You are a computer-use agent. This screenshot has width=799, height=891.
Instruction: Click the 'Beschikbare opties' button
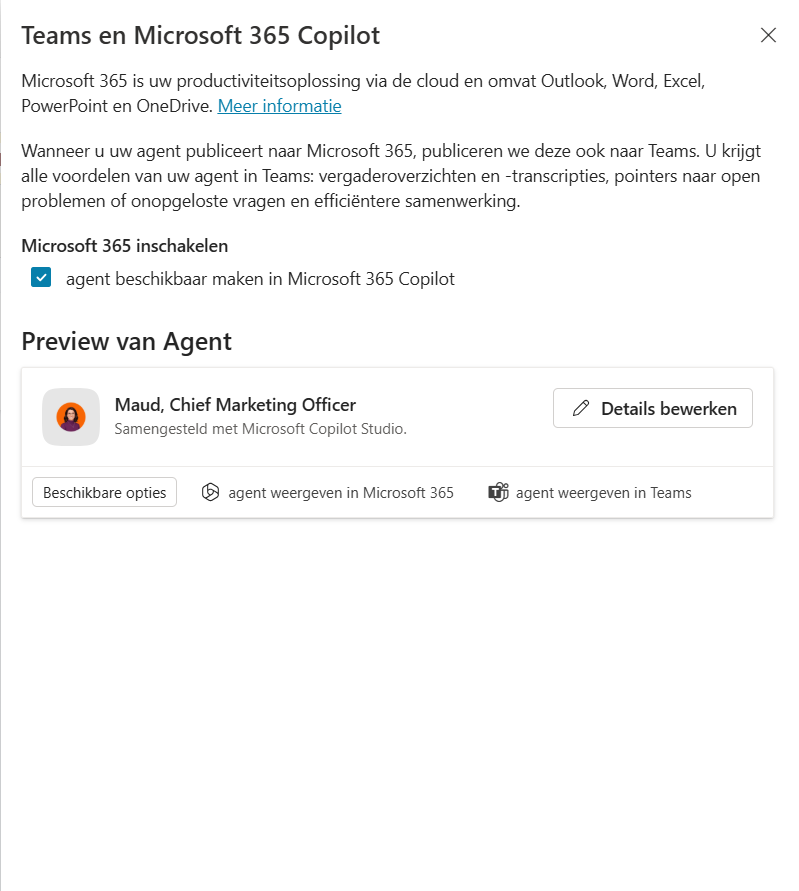pos(104,492)
